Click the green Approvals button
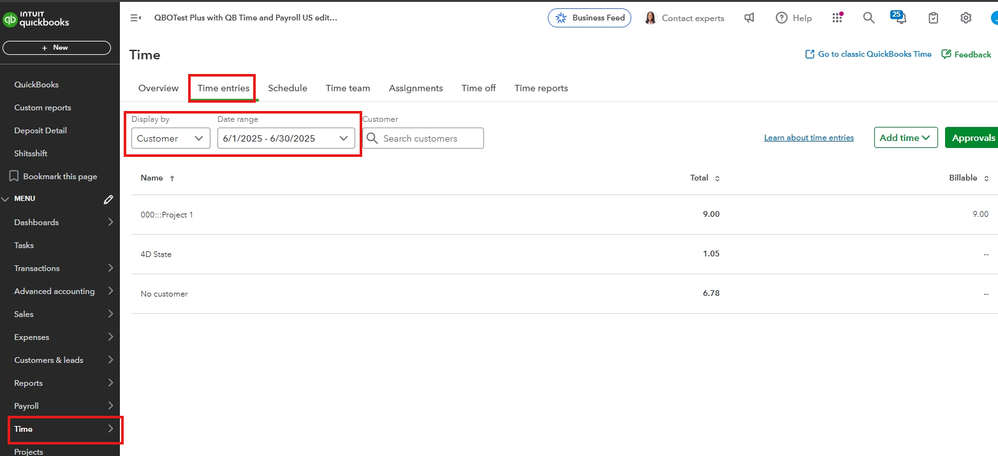The image size is (998, 456). (x=973, y=138)
